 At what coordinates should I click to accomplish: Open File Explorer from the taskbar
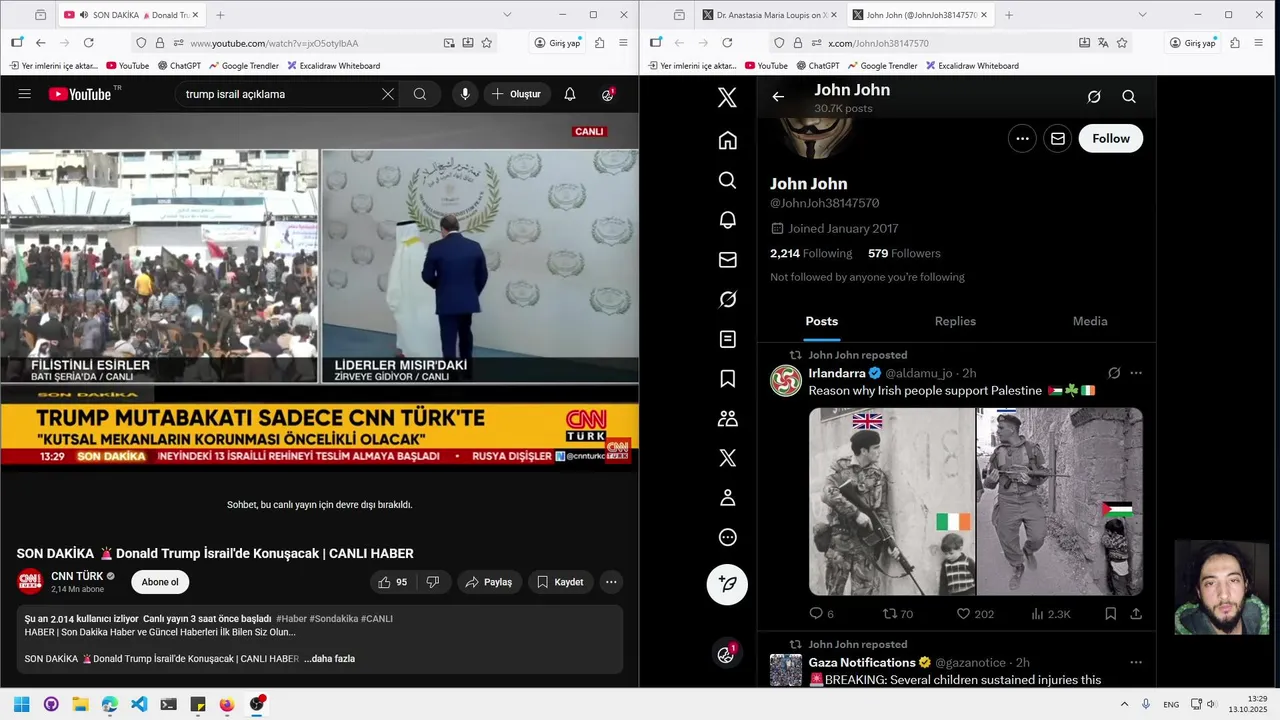pyautogui.click(x=80, y=704)
